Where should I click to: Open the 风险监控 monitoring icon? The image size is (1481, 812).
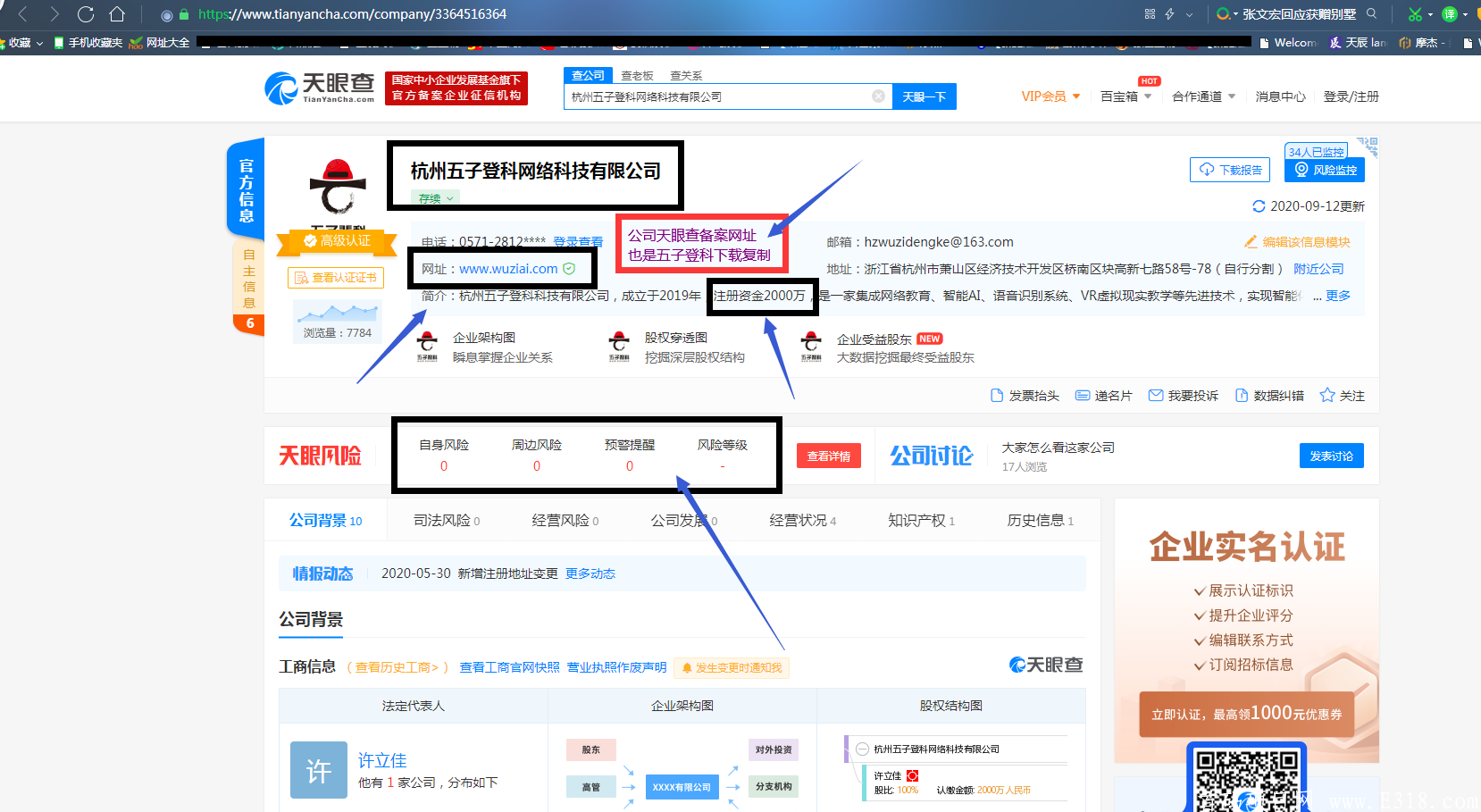coord(1324,170)
